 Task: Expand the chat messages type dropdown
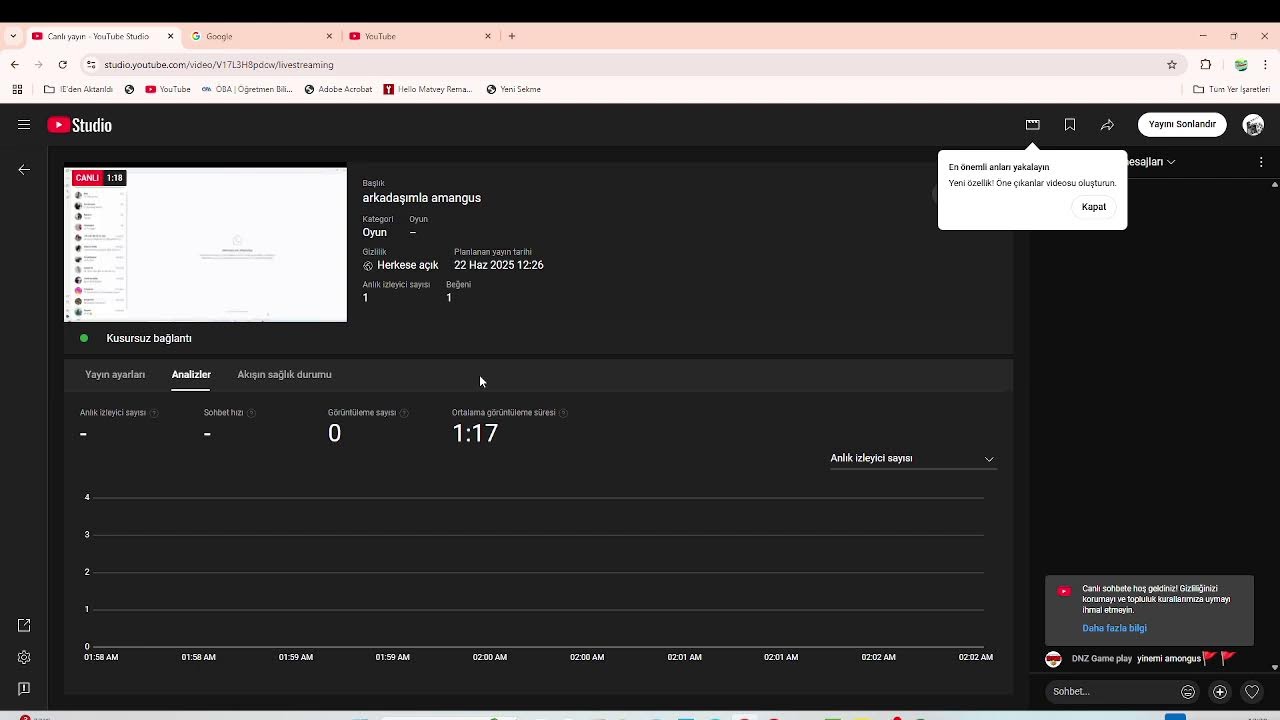1150,161
